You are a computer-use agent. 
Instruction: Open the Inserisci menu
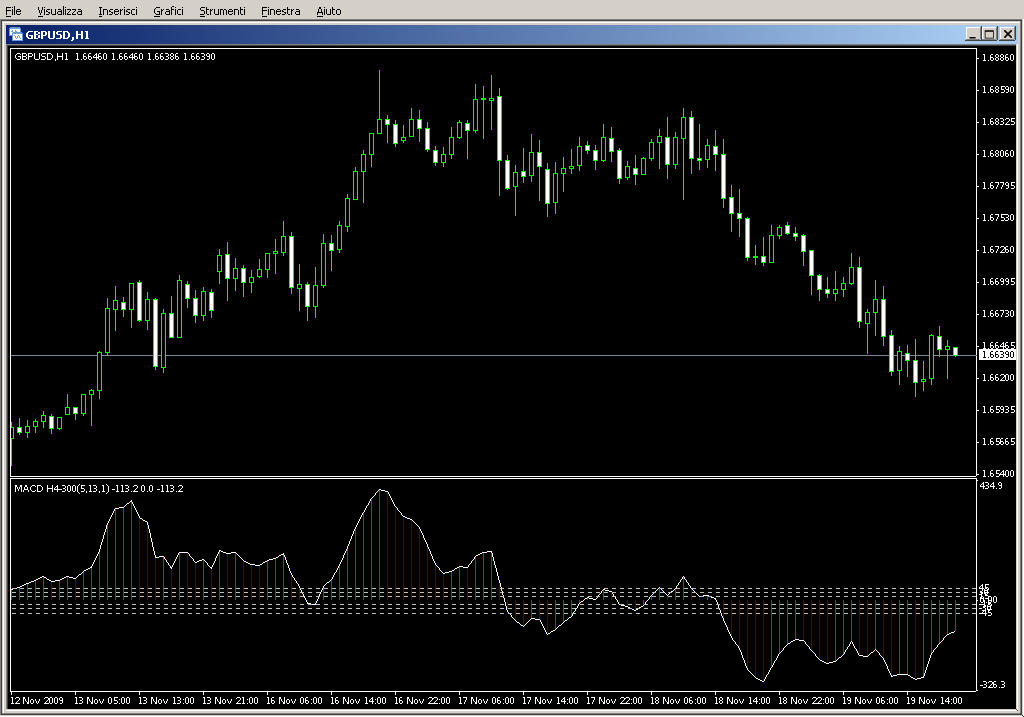pos(118,11)
